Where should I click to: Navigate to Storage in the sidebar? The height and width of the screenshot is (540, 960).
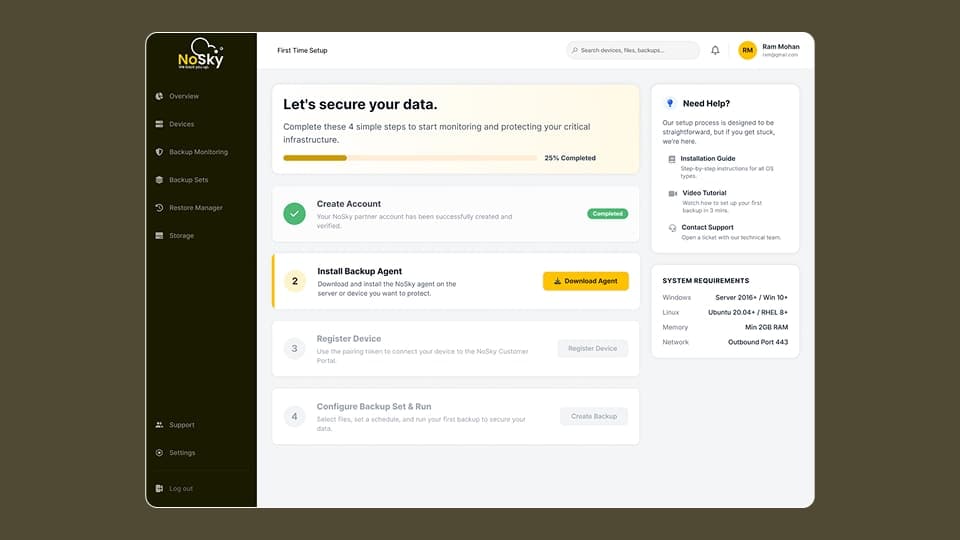click(x=181, y=236)
